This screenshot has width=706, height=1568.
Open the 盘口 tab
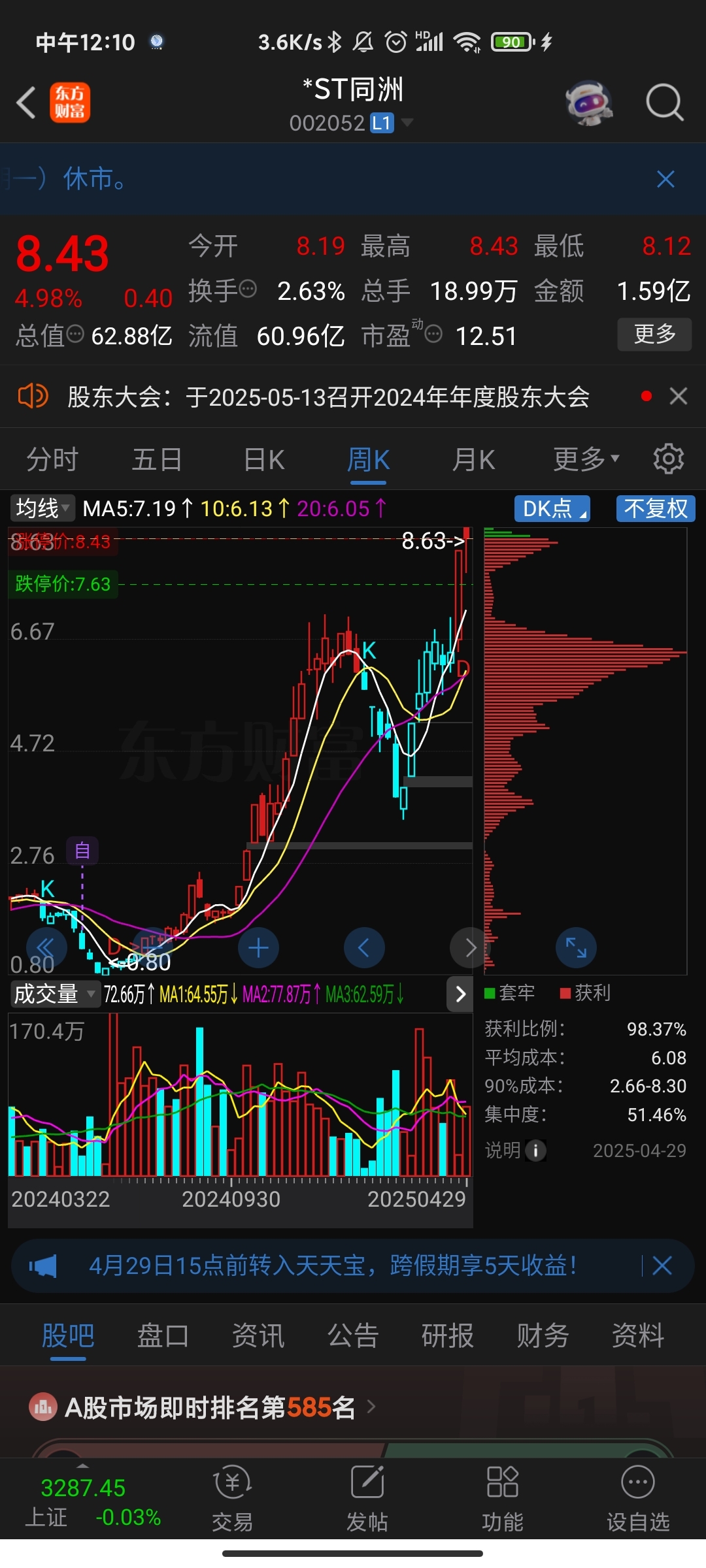(163, 1335)
